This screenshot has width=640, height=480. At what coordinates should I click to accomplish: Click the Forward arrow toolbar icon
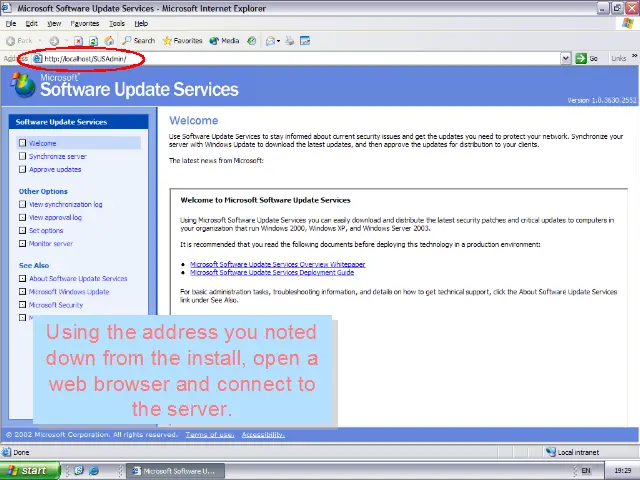pyautogui.click(x=54, y=41)
